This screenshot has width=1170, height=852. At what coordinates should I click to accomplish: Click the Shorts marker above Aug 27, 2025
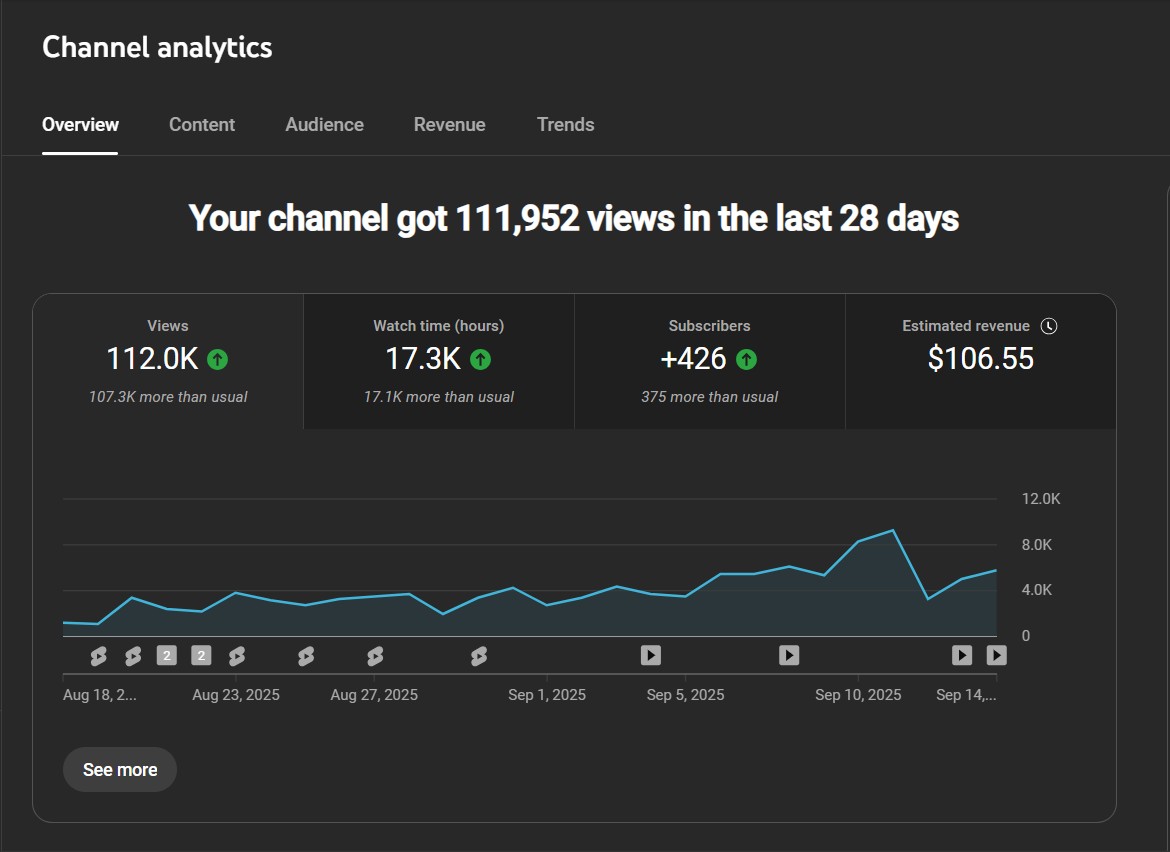pos(375,656)
